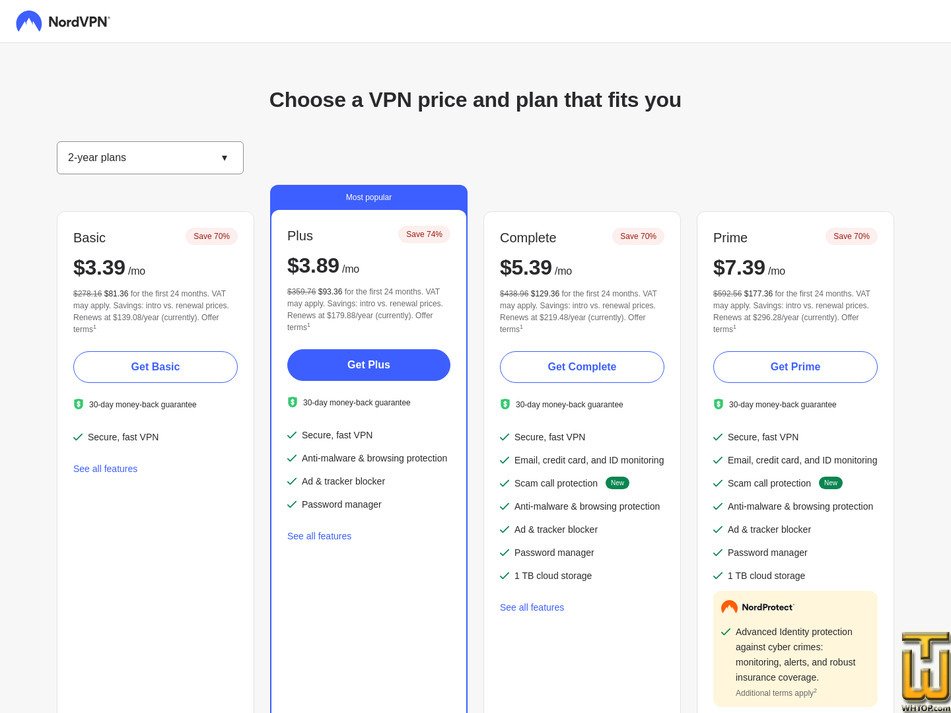The height and width of the screenshot is (713, 951).
Task: Click the checkmark next to Scam call protection in Complete
Action: pyautogui.click(x=504, y=482)
